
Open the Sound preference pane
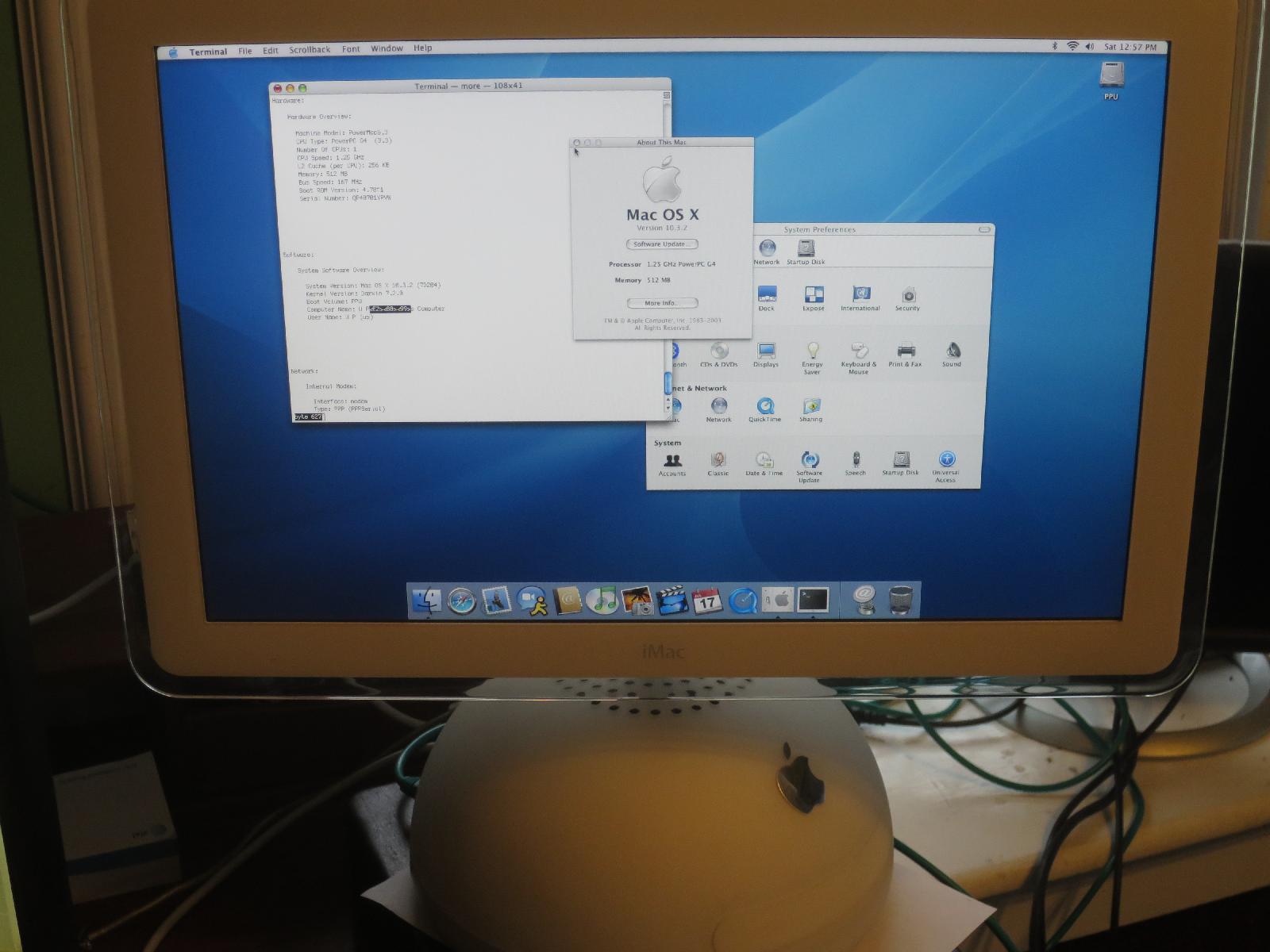pyautogui.click(x=952, y=355)
